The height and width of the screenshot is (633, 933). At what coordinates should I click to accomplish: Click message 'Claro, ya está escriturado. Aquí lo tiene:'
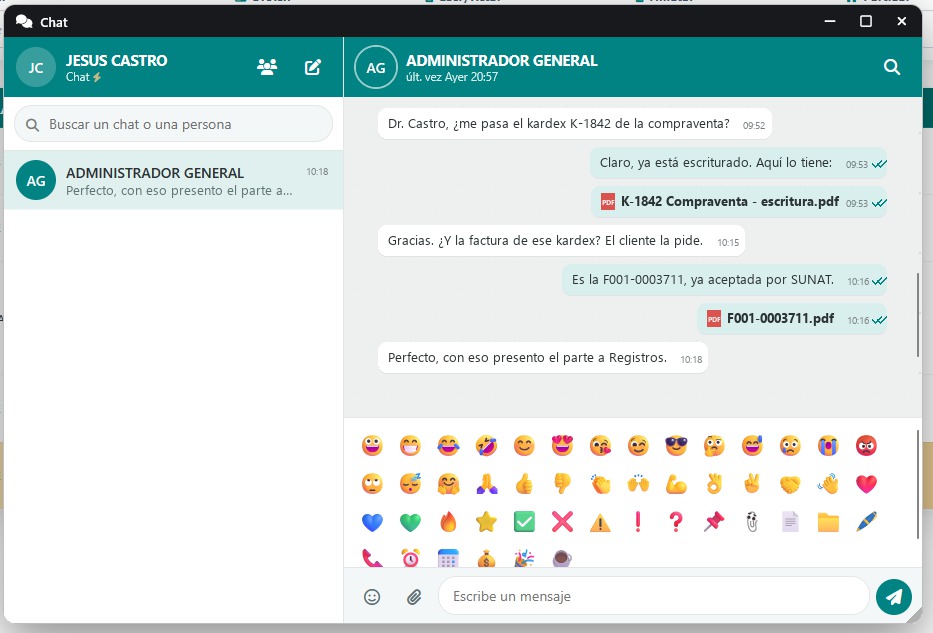pyautogui.click(x=738, y=163)
